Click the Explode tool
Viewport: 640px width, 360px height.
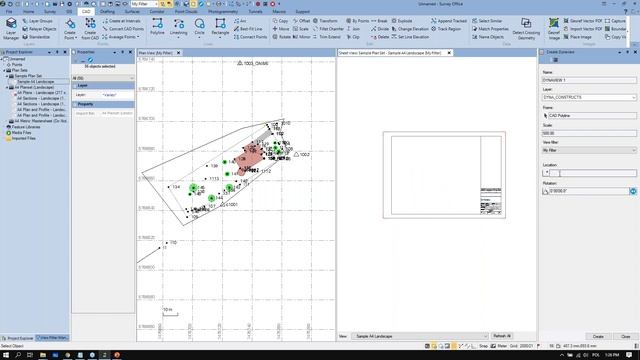402,21
